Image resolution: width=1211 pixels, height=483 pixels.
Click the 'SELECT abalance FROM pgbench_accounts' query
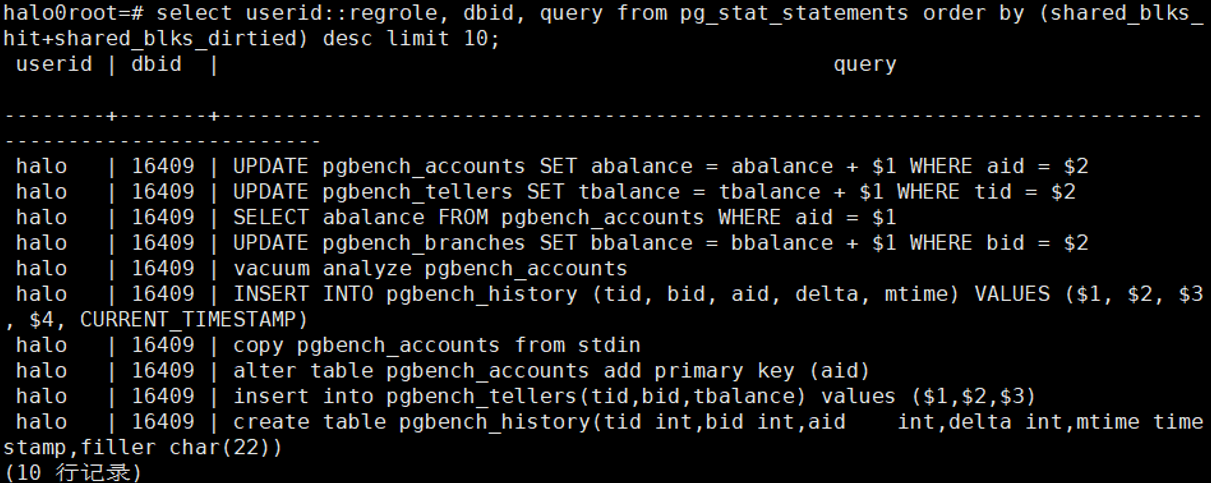pyautogui.click(x=564, y=217)
